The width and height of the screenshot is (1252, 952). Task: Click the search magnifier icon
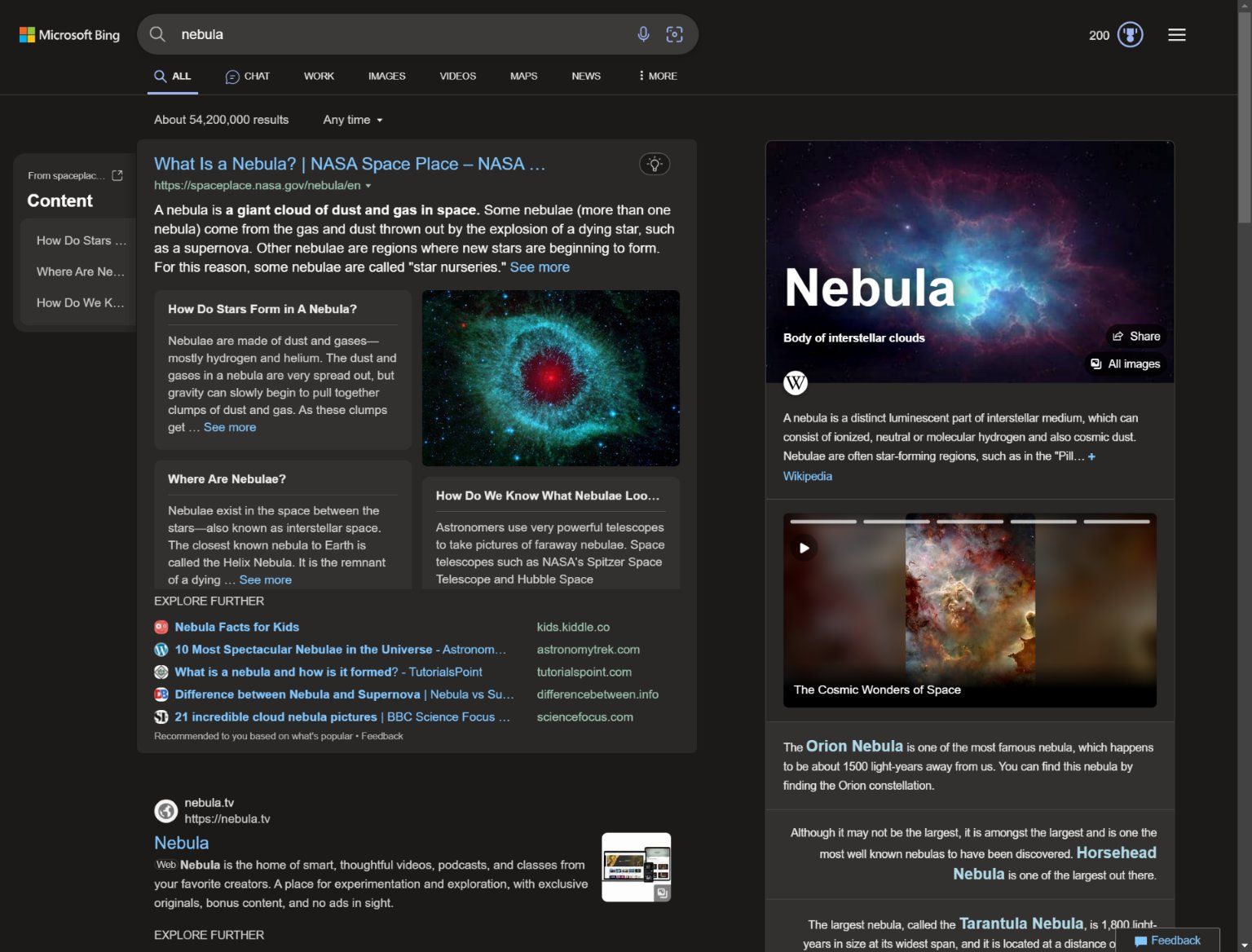pyautogui.click(x=158, y=34)
